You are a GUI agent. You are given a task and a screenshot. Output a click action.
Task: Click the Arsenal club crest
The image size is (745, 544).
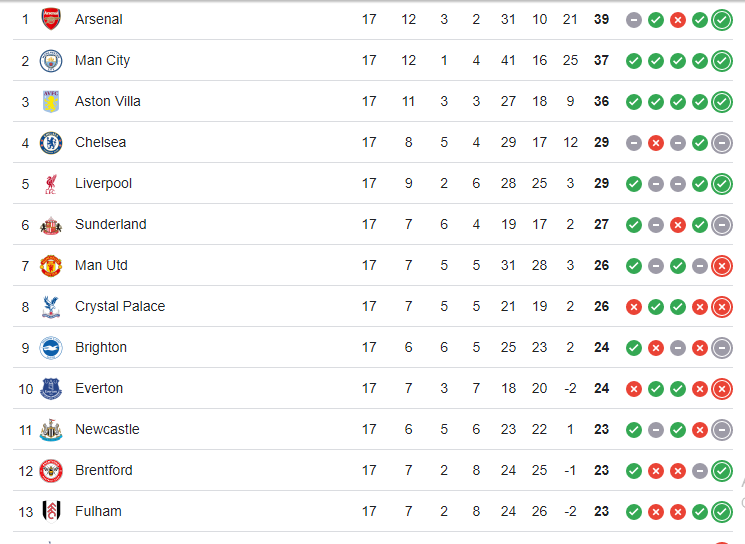pos(50,19)
